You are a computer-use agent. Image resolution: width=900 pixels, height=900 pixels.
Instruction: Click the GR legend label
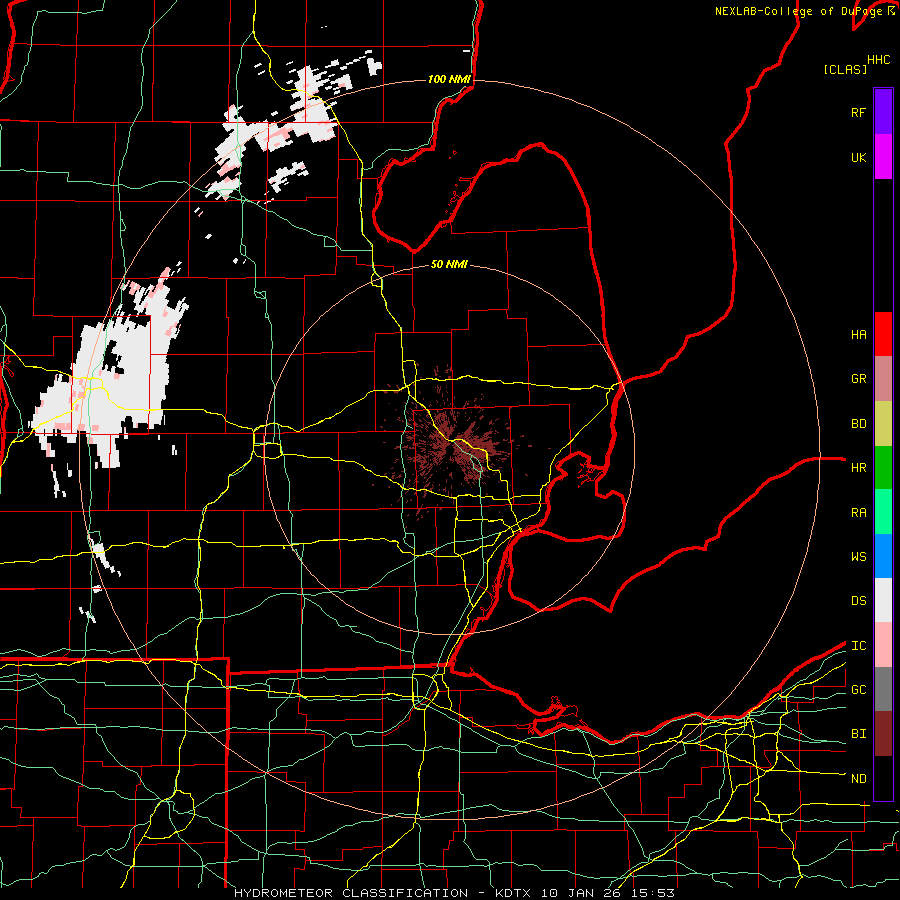pyautogui.click(x=859, y=379)
